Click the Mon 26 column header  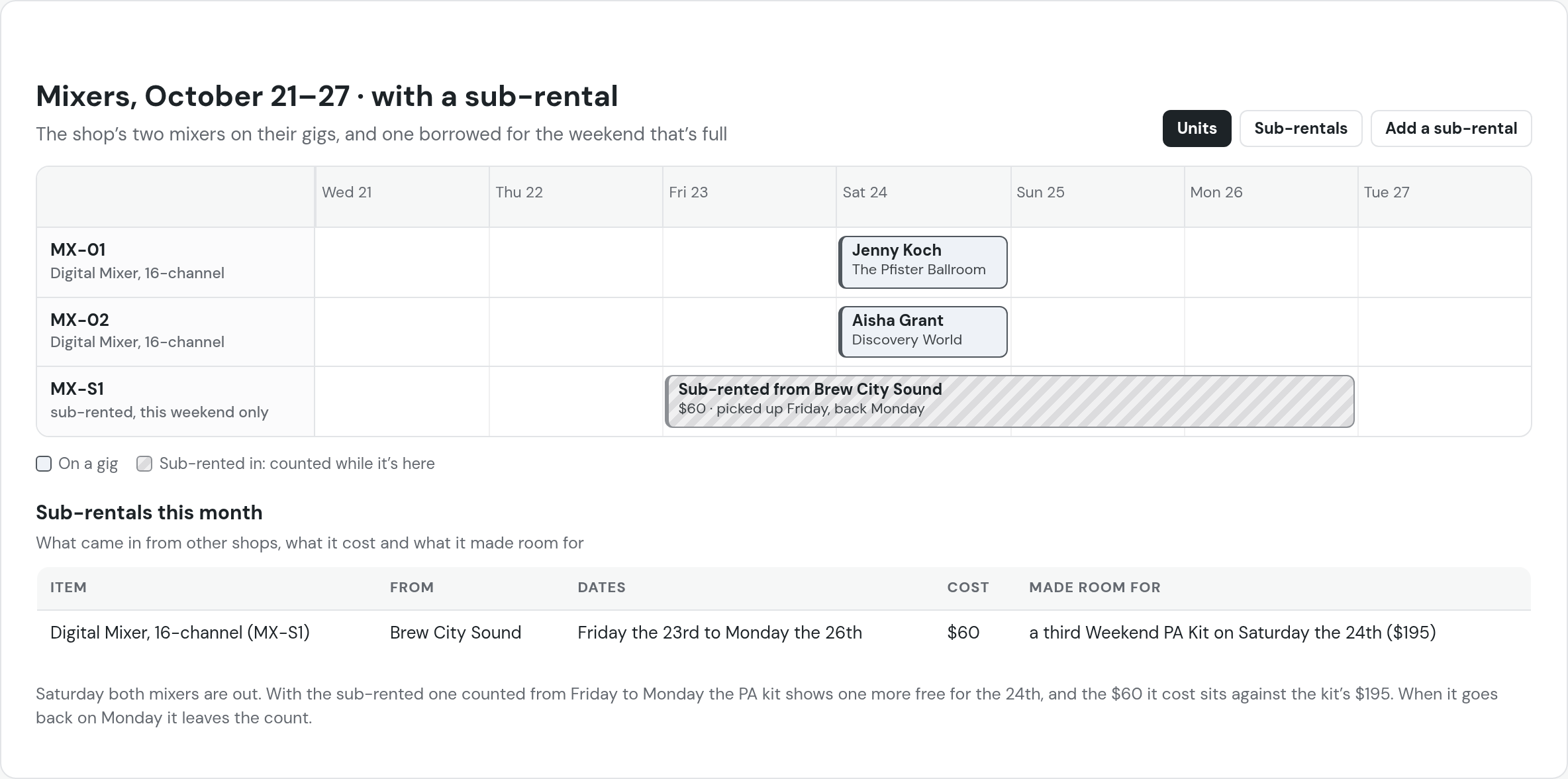click(1271, 197)
